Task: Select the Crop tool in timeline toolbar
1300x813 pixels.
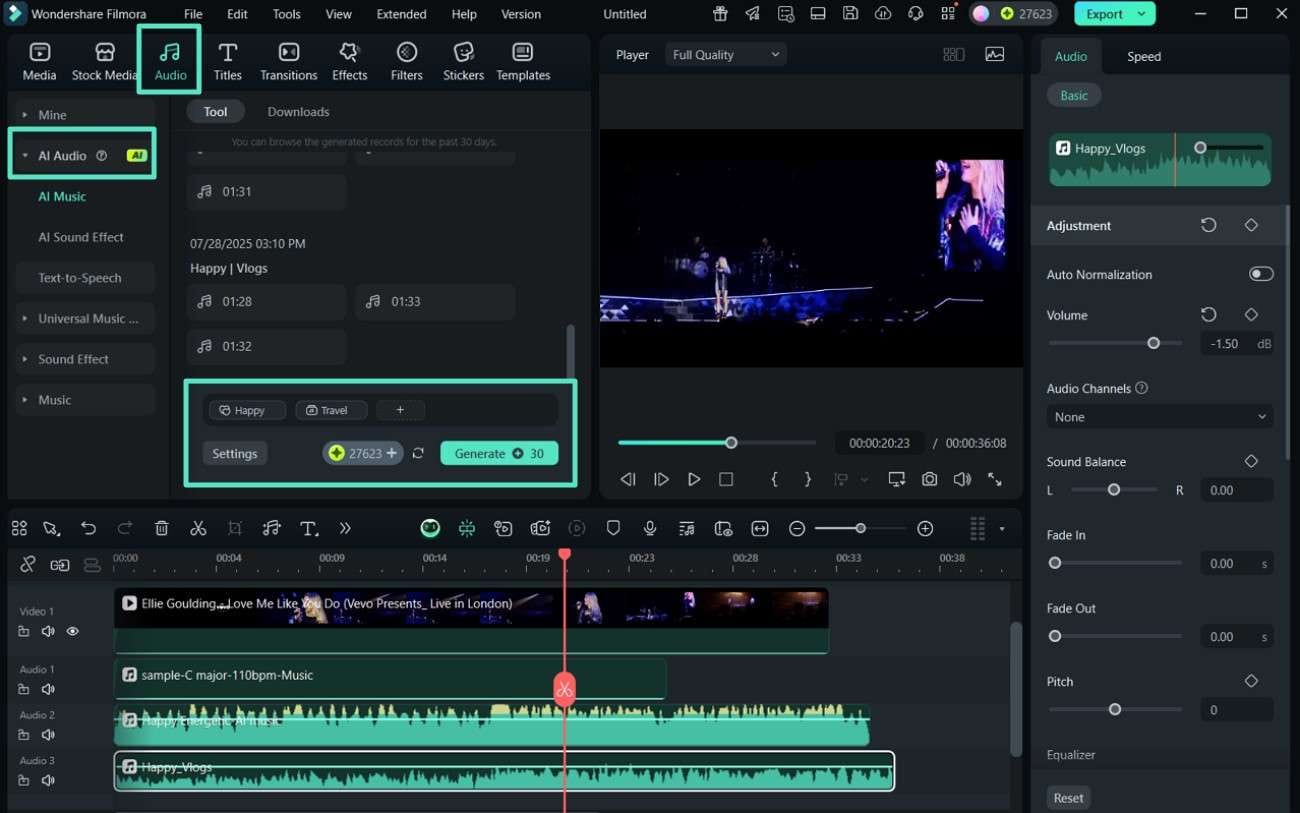Action: 235,528
